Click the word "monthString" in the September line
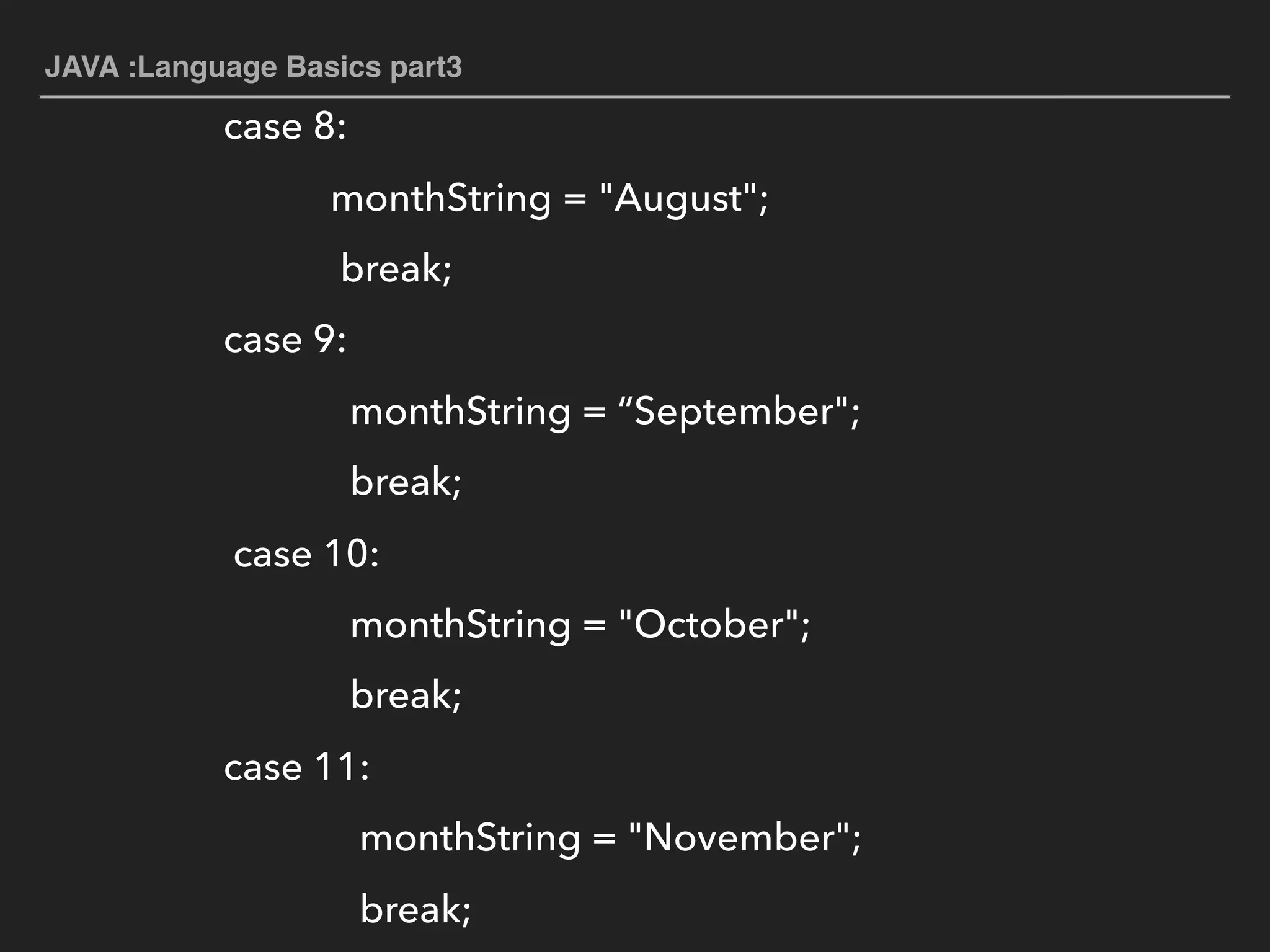The height and width of the screenshot is (952, 1270). 460,412
